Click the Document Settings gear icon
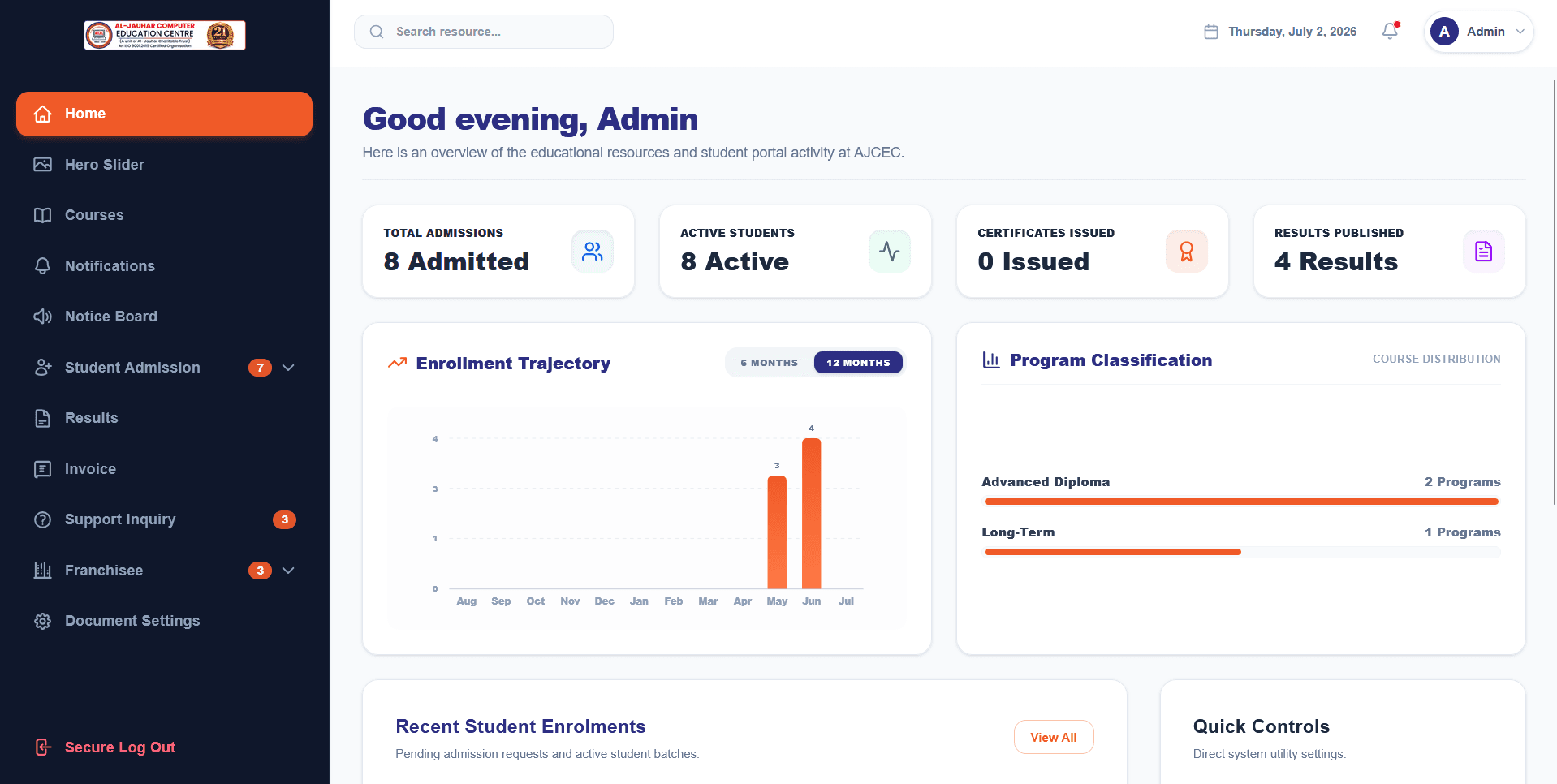The image size is (1557, 784). point(43,621)
